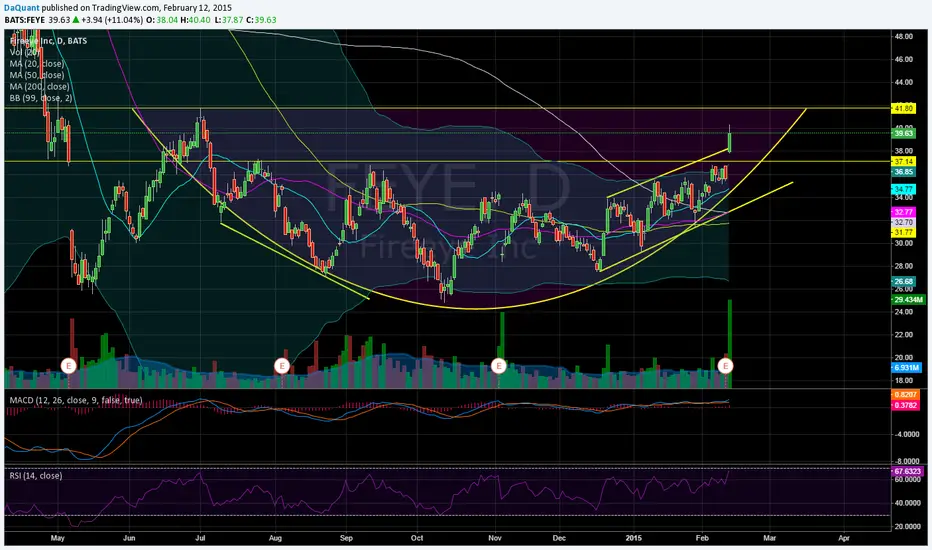Screen dimensions: 932x550
Task: Click the purple 67.6323 RSI value label
Action: click(x=908, y=471)
